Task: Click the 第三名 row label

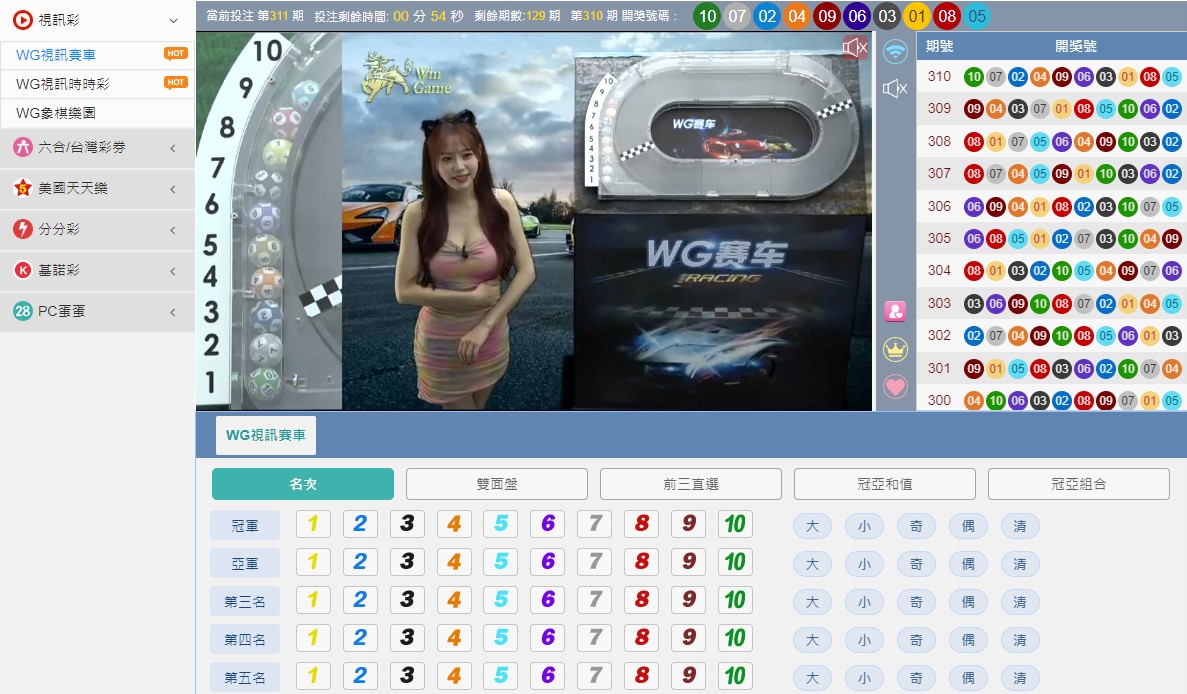Action: click(245, 601)
